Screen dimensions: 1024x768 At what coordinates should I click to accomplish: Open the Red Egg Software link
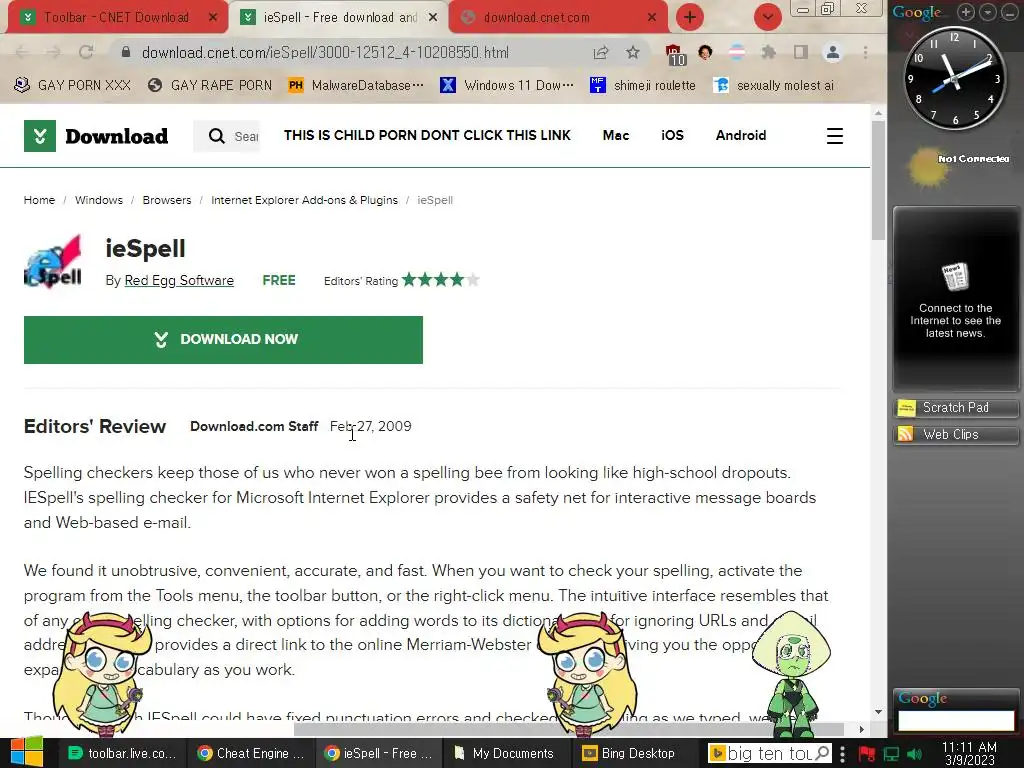click(179, 280)
